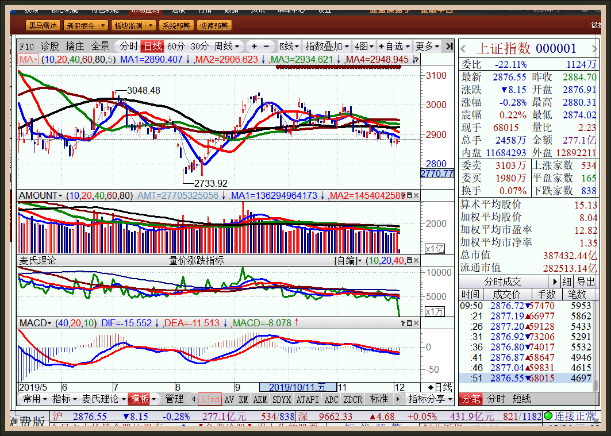Click the 擒庄 button
The height and width of the screenshot is (436, 611).
(75, 46)
